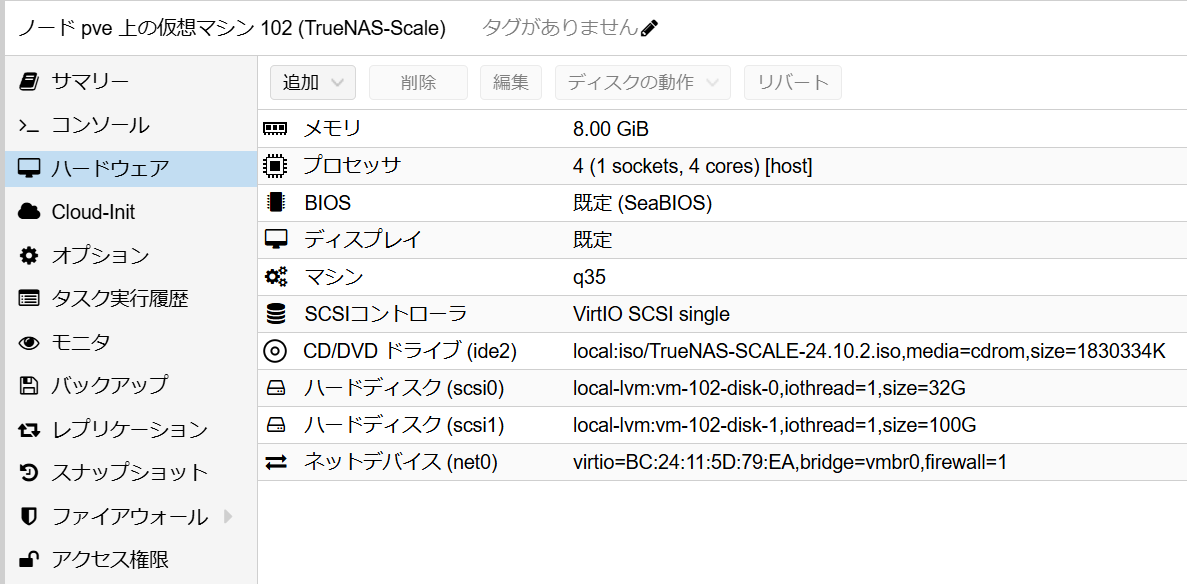Viewport: 1187px width, 584px height.
Task: Click the SCSIコントローラ row label
Action: [x=385, y=314]
